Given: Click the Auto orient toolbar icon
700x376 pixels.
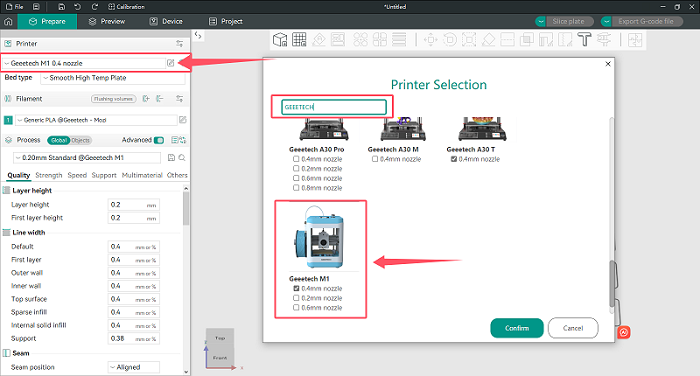Looking at the screenshot, I should pos(319,40).
